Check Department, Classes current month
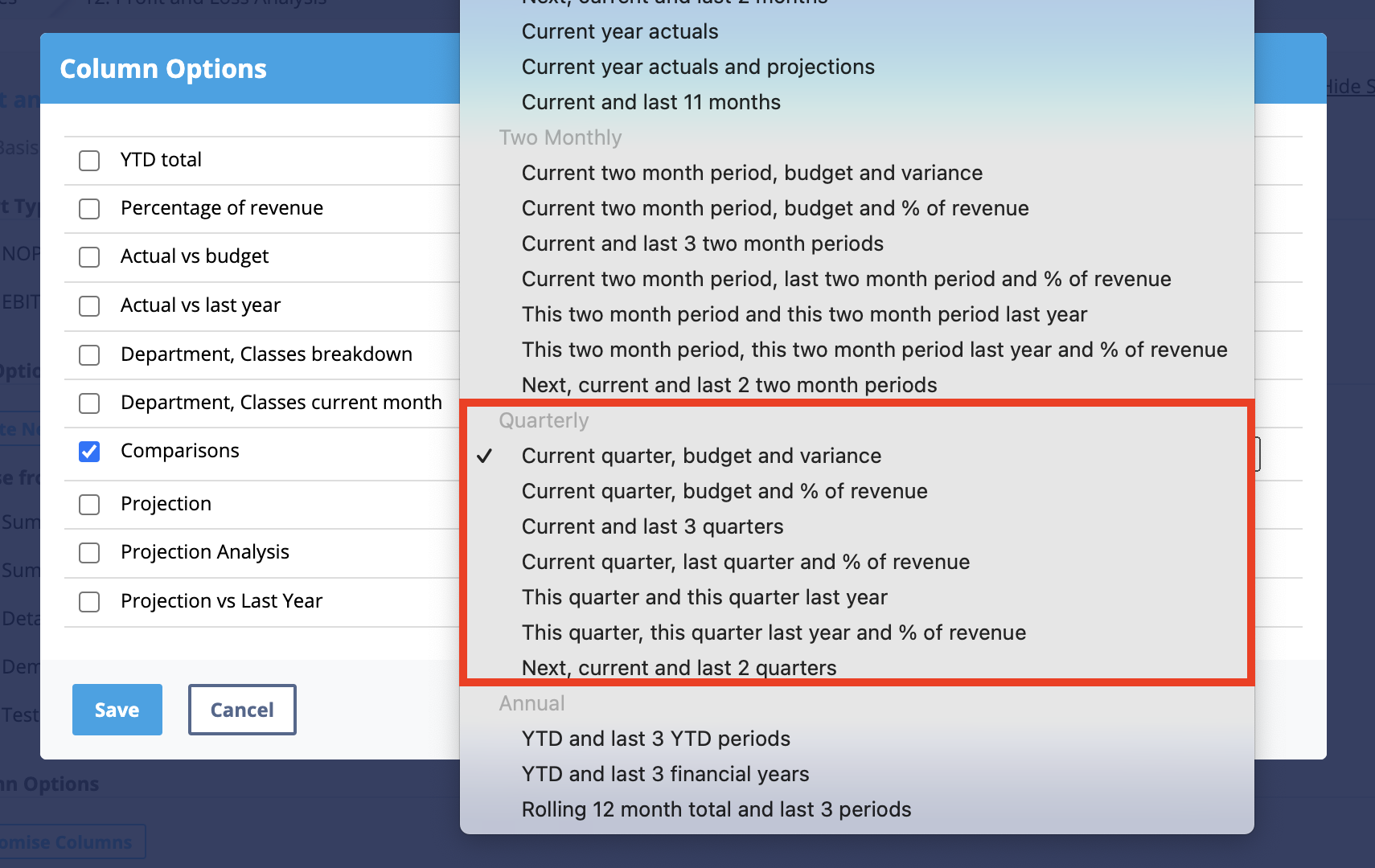This screenshot has width=1375, height=868. 89,403
